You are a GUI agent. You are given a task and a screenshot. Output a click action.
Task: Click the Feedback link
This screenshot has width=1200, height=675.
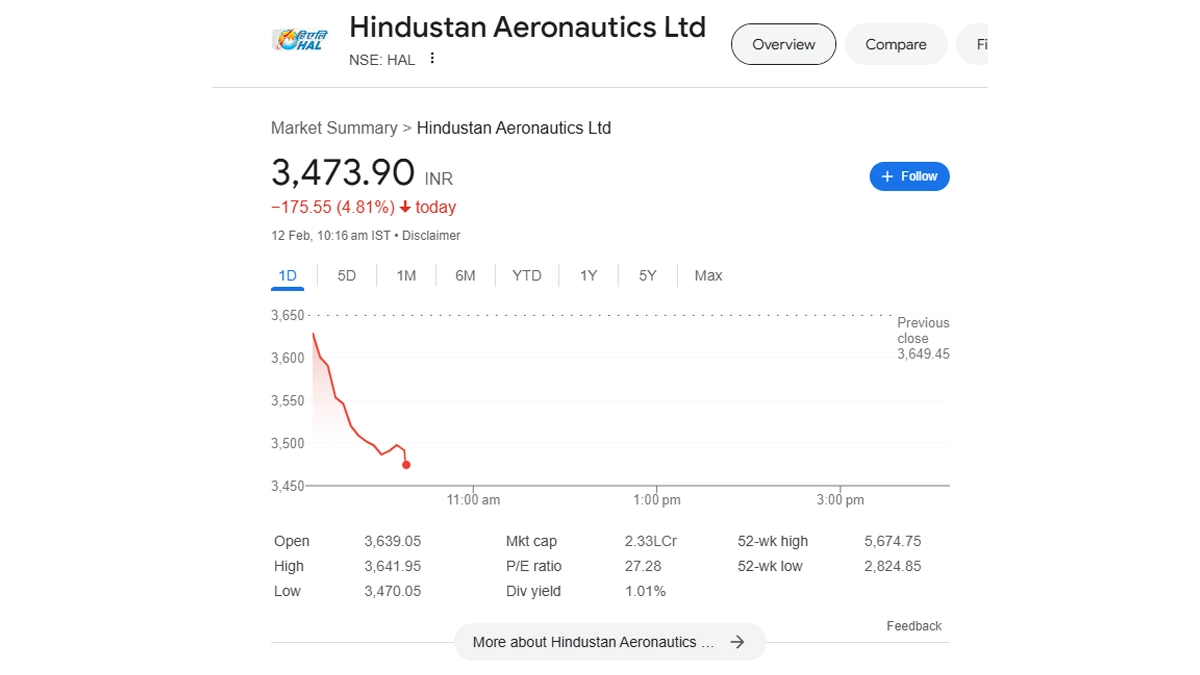tap(914, 626)
